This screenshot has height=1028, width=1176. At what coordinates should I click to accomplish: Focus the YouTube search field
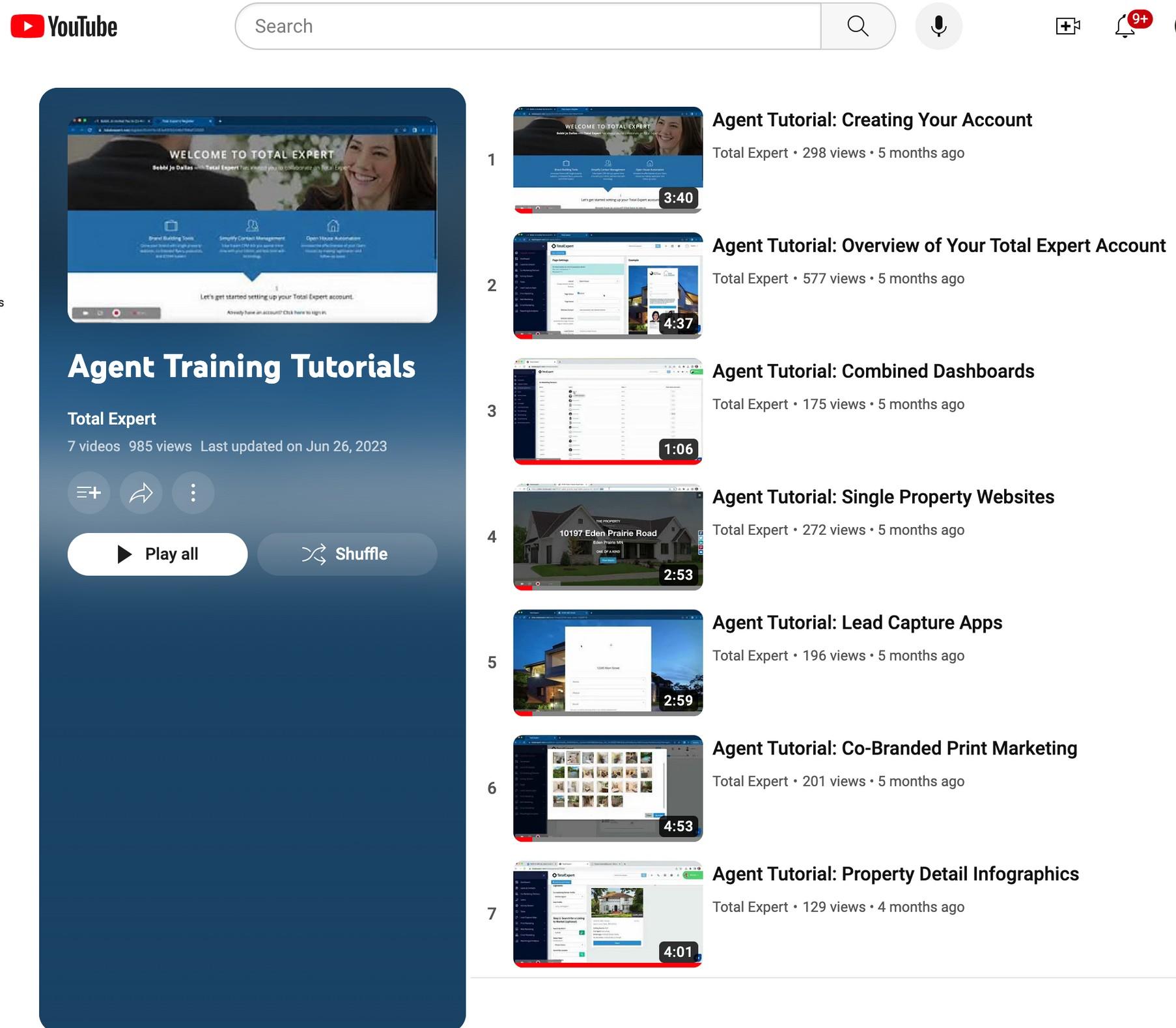point(528,26)
